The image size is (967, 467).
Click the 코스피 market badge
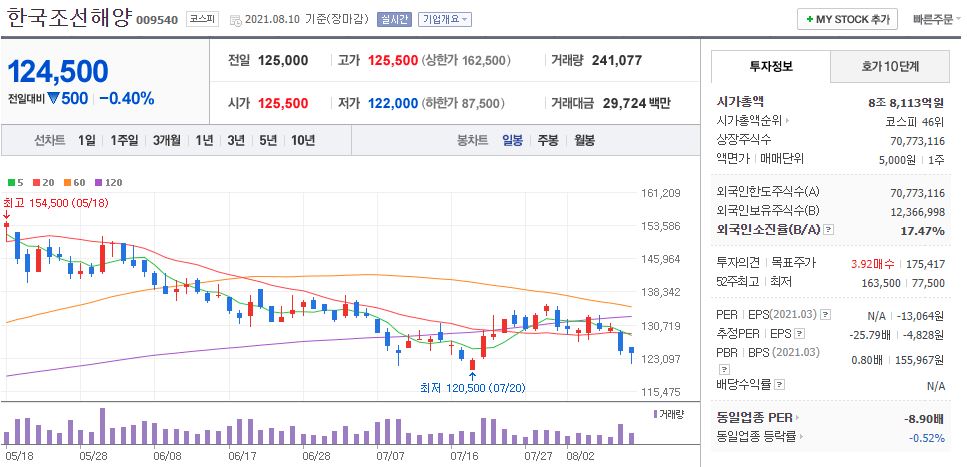[x=202, y=19]
